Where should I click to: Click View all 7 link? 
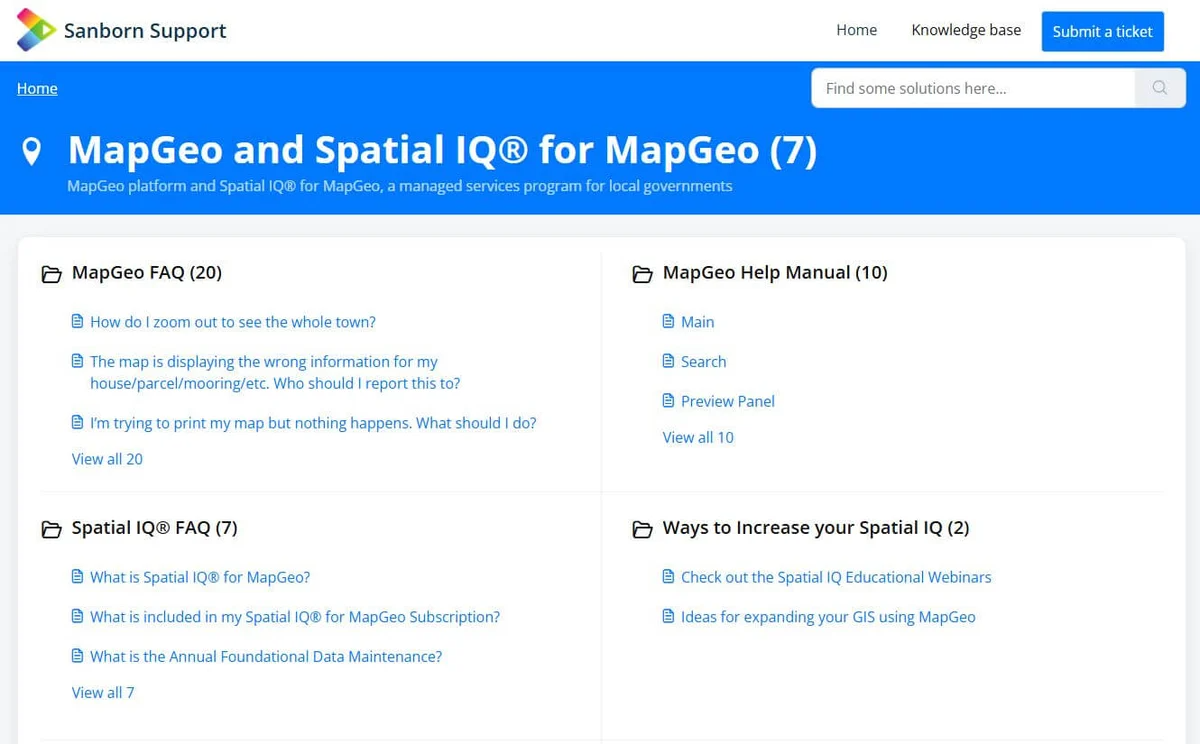pyautogui.click(x=103, y=692)
